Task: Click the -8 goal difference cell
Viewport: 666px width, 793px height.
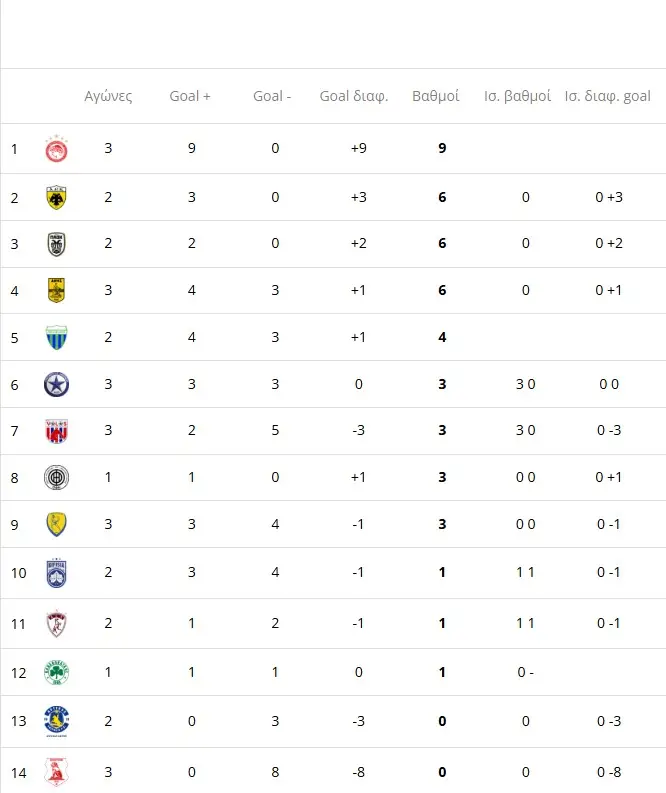Action: (358, 771)
